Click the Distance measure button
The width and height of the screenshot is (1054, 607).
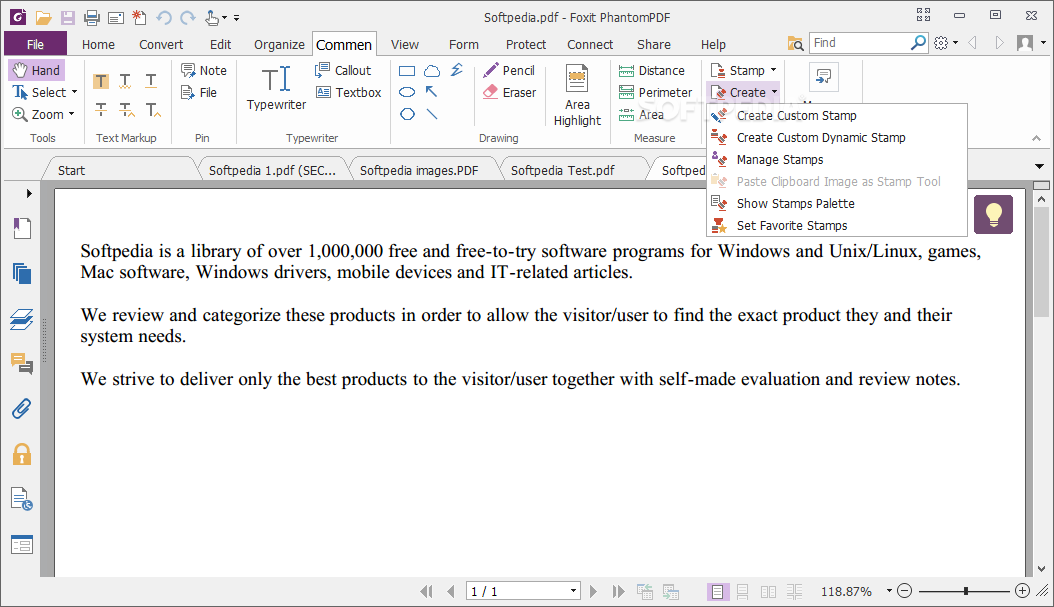[651, 70]
